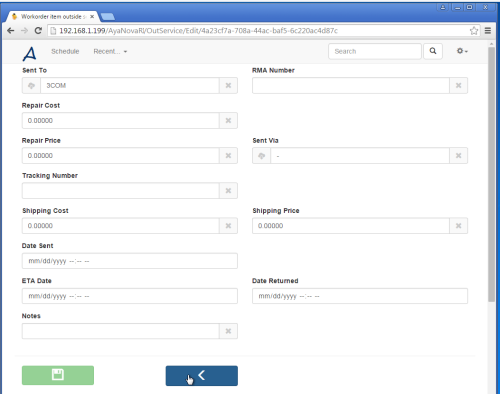
Task: Click the Chrome user profile icon
Action: pos(443,7)
